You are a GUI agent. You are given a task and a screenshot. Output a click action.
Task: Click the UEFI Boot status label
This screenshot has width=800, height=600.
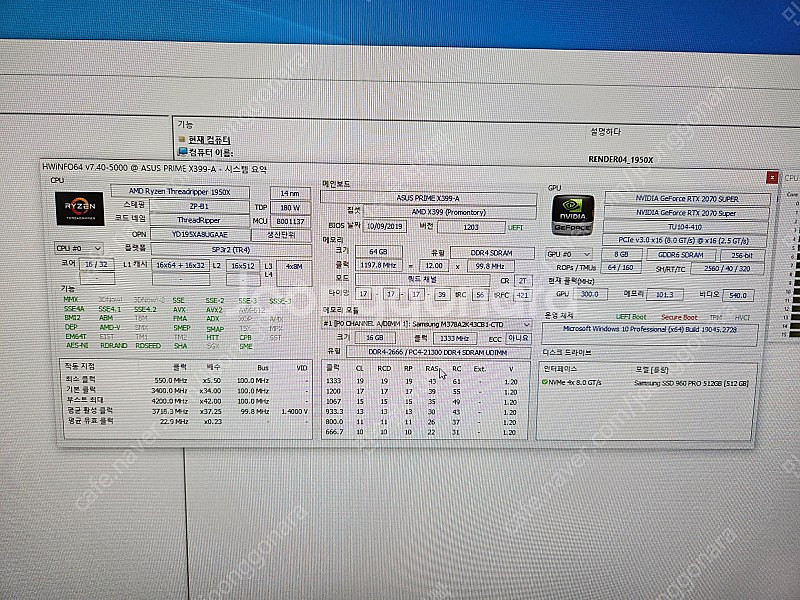(x=631, y=316)
